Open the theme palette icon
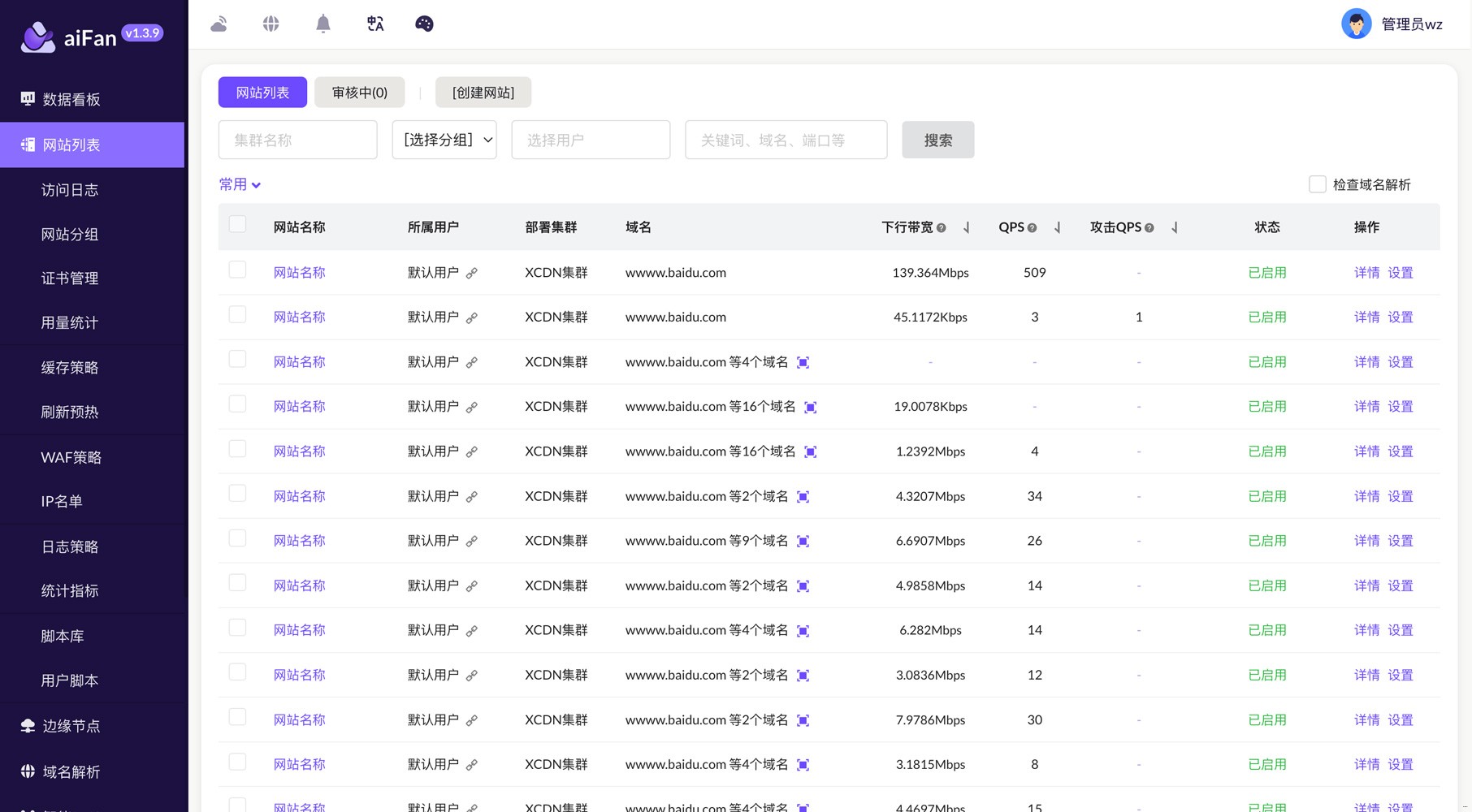 click(x=424, y=24)
